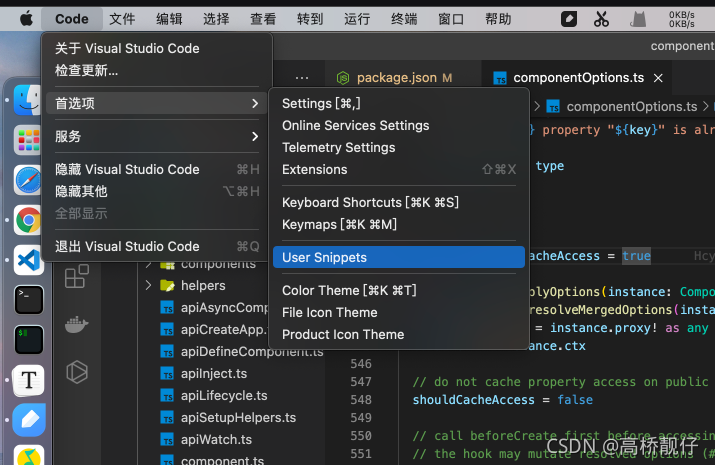715x465 pixels.
Task: Switch to the package.json tab
Action: tap(394, 78)
